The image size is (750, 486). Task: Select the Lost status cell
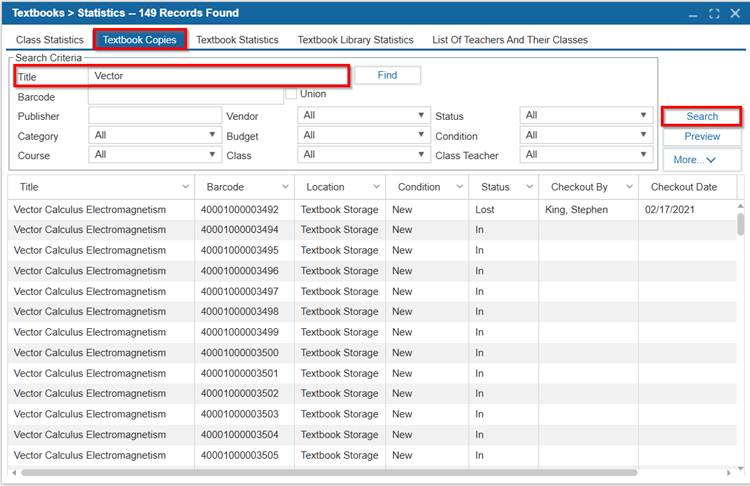click(x=504, y=210)
